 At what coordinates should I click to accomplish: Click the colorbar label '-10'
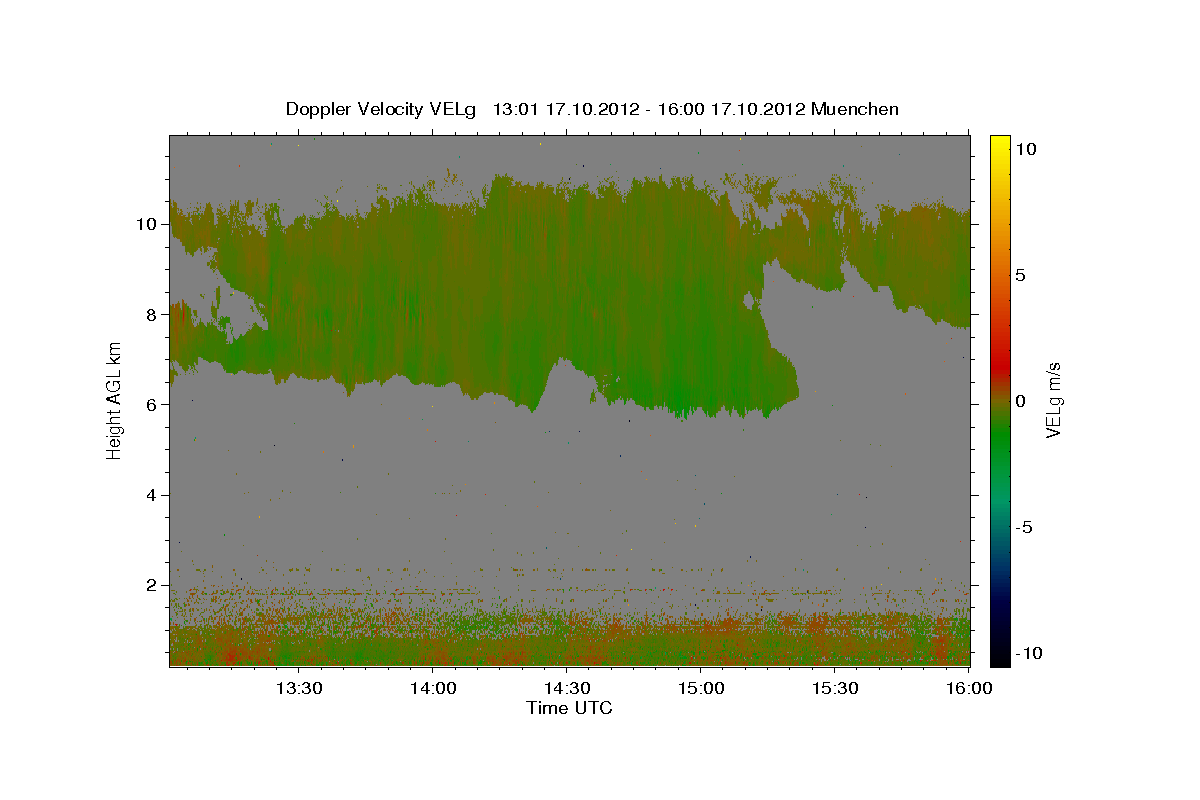1028,653
